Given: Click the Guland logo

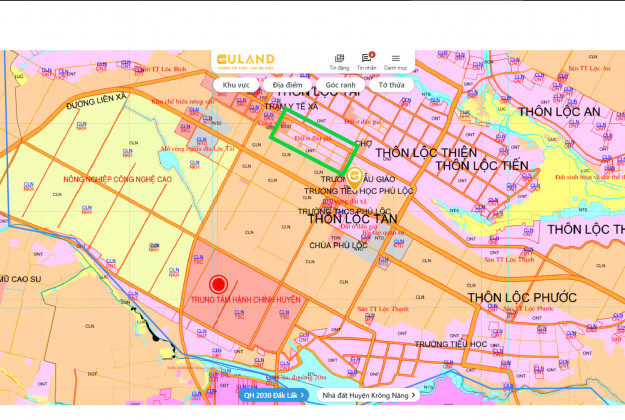Looking at the screenshot, I should (246, 61).
